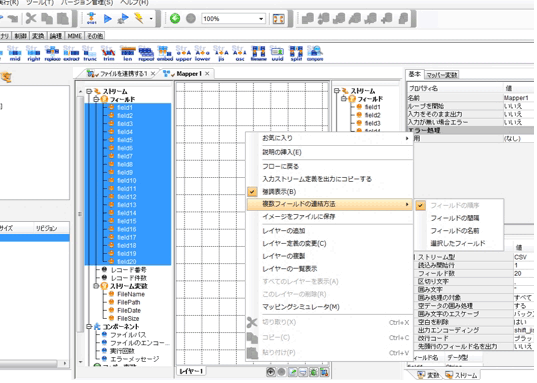The height and width of the screenshot is (383, 537).
Task: Close the Mapper1 tab
Action: [207, 74]
